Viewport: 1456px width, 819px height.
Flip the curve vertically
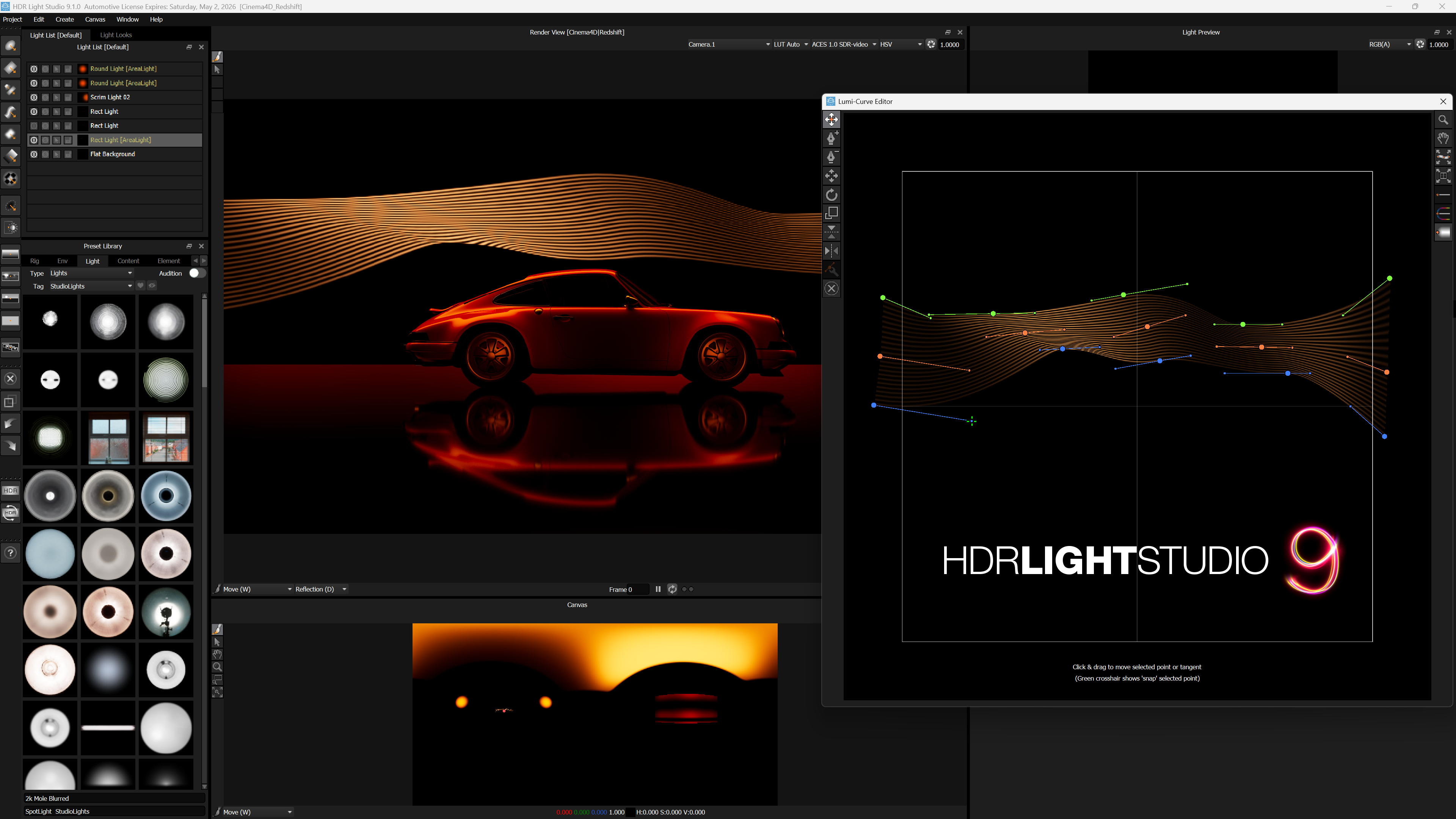tap(831, 232)
